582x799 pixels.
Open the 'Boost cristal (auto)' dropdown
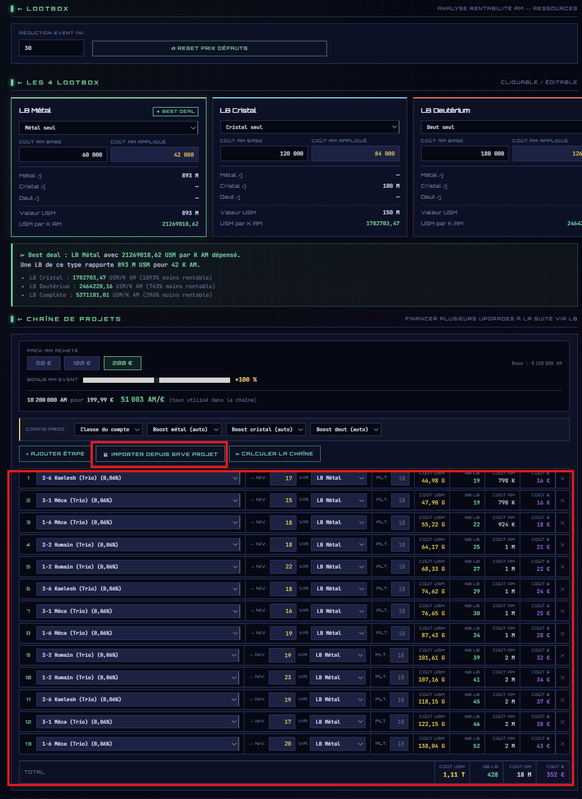tap(266, 430)
